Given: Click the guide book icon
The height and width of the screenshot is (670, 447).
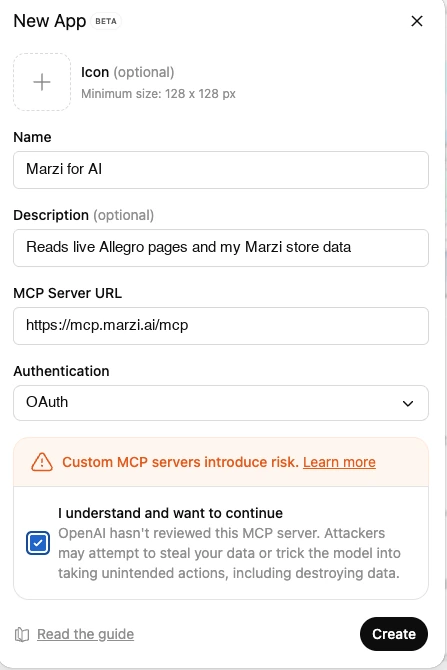Looking at the screenshot, I should [22, 635].
